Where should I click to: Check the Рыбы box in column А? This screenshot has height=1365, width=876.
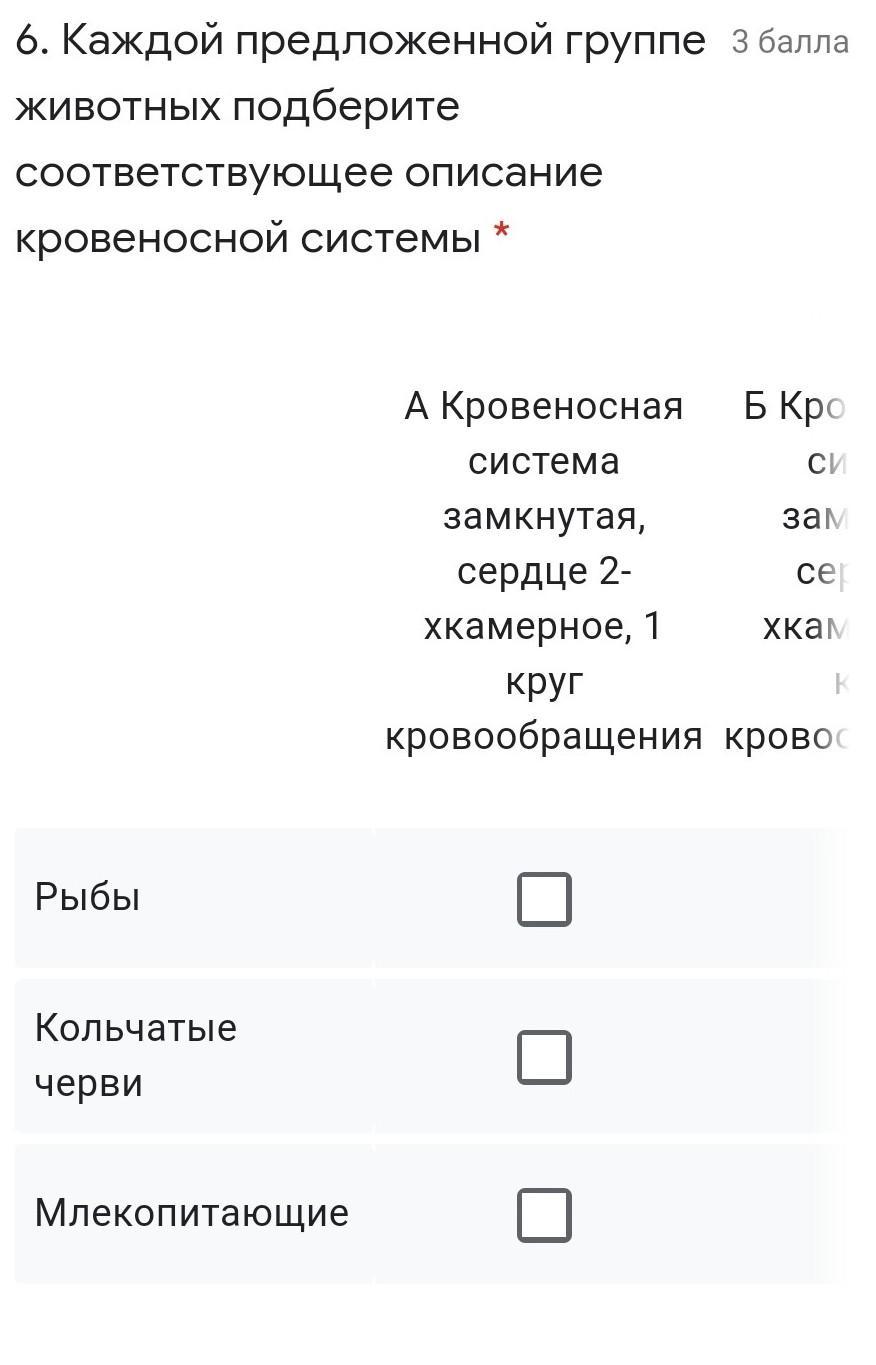tap(544, 899)
